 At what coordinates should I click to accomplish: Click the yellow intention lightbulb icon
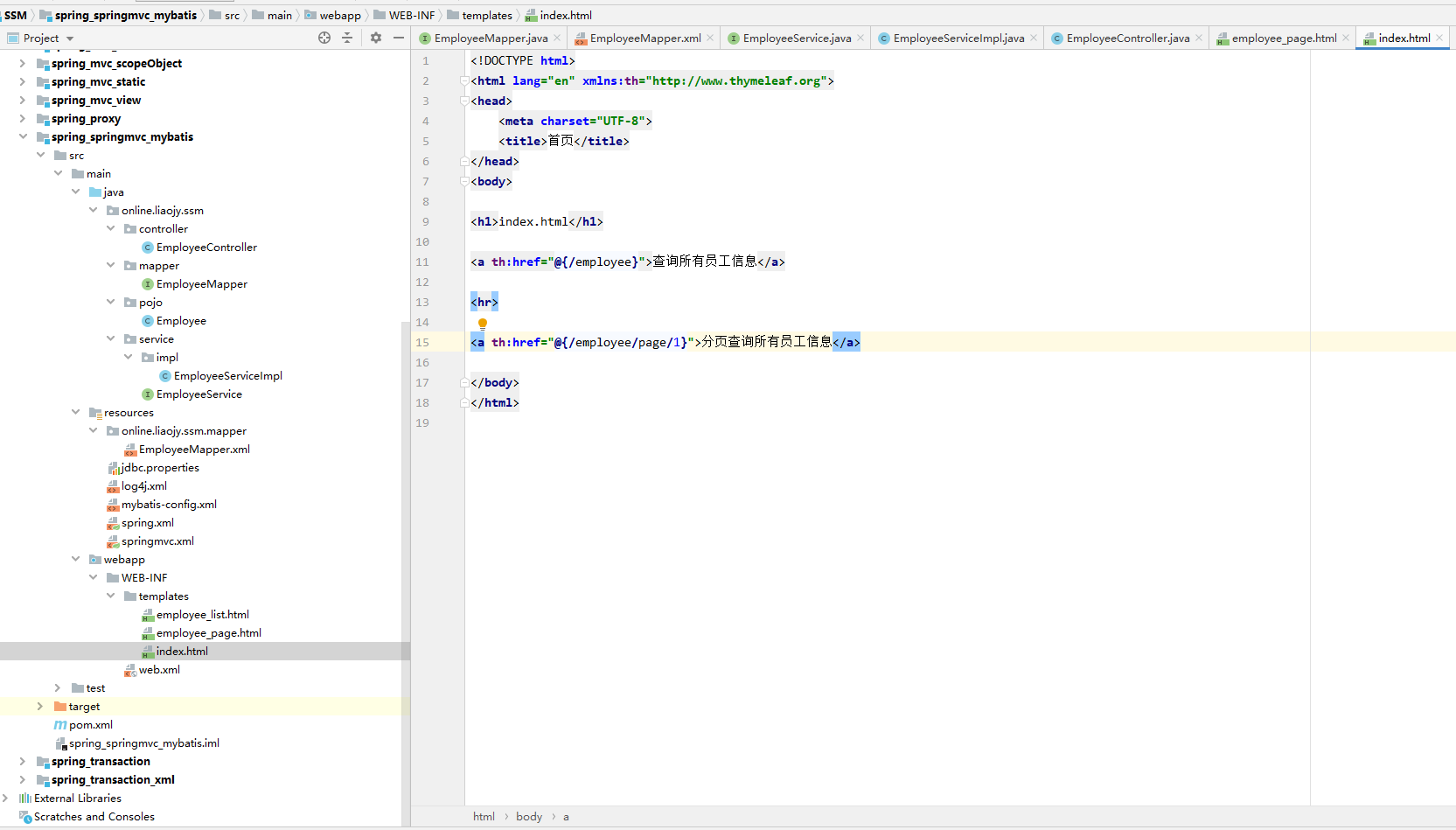(x=482, y=324)
